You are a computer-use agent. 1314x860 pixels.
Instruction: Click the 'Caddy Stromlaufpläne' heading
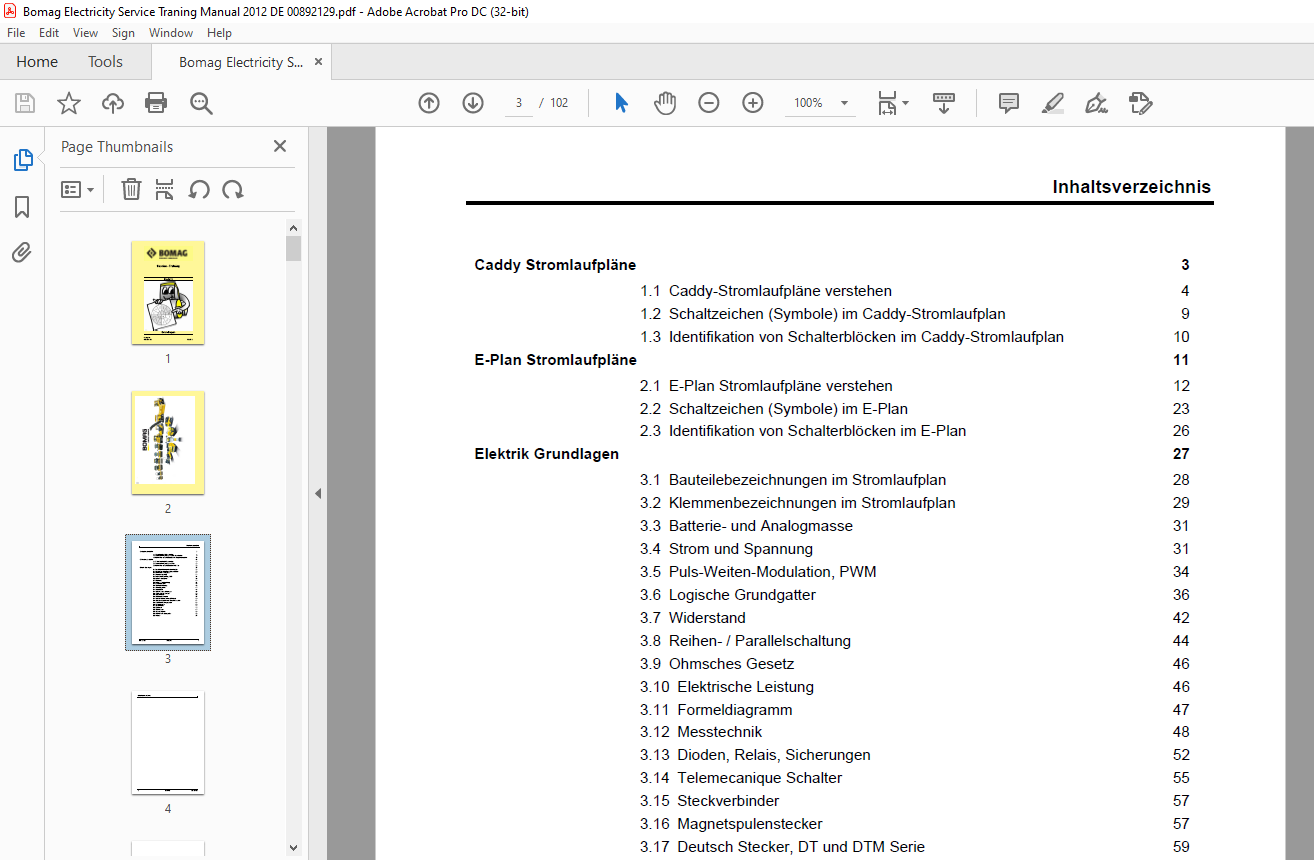tap(555, 265)
